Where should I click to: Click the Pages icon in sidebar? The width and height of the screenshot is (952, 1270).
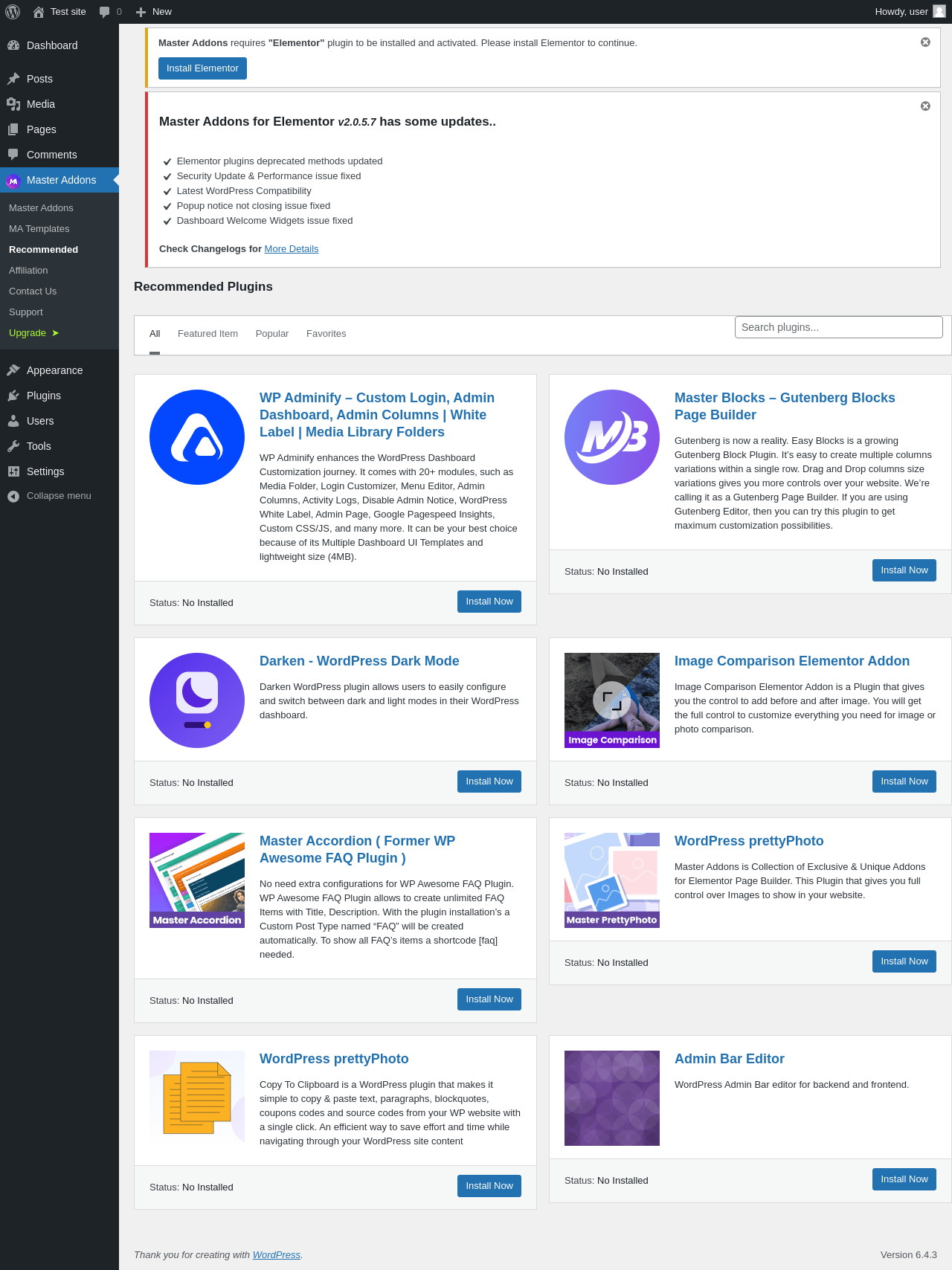point(13,129)
